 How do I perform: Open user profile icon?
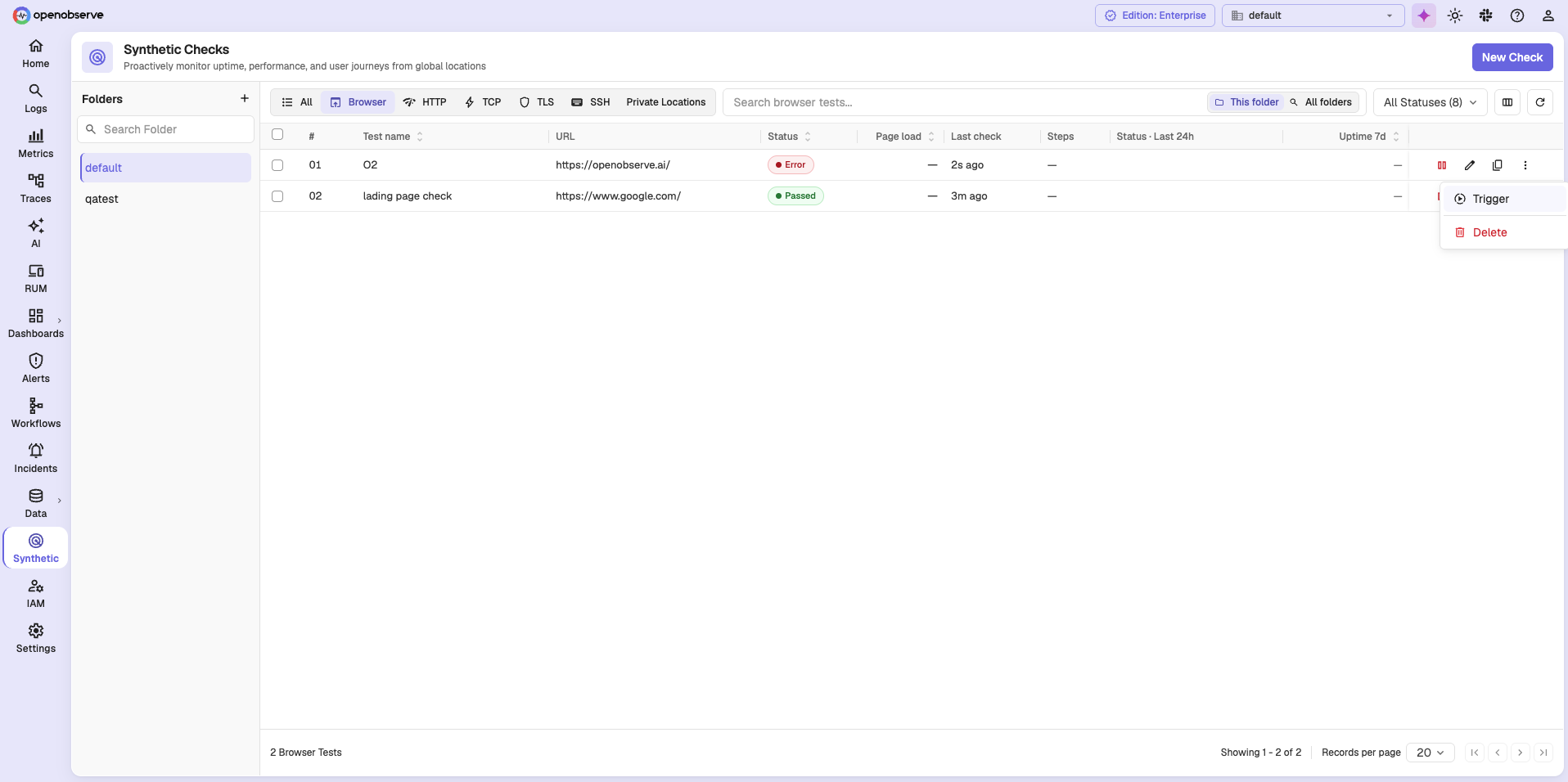1548,16
